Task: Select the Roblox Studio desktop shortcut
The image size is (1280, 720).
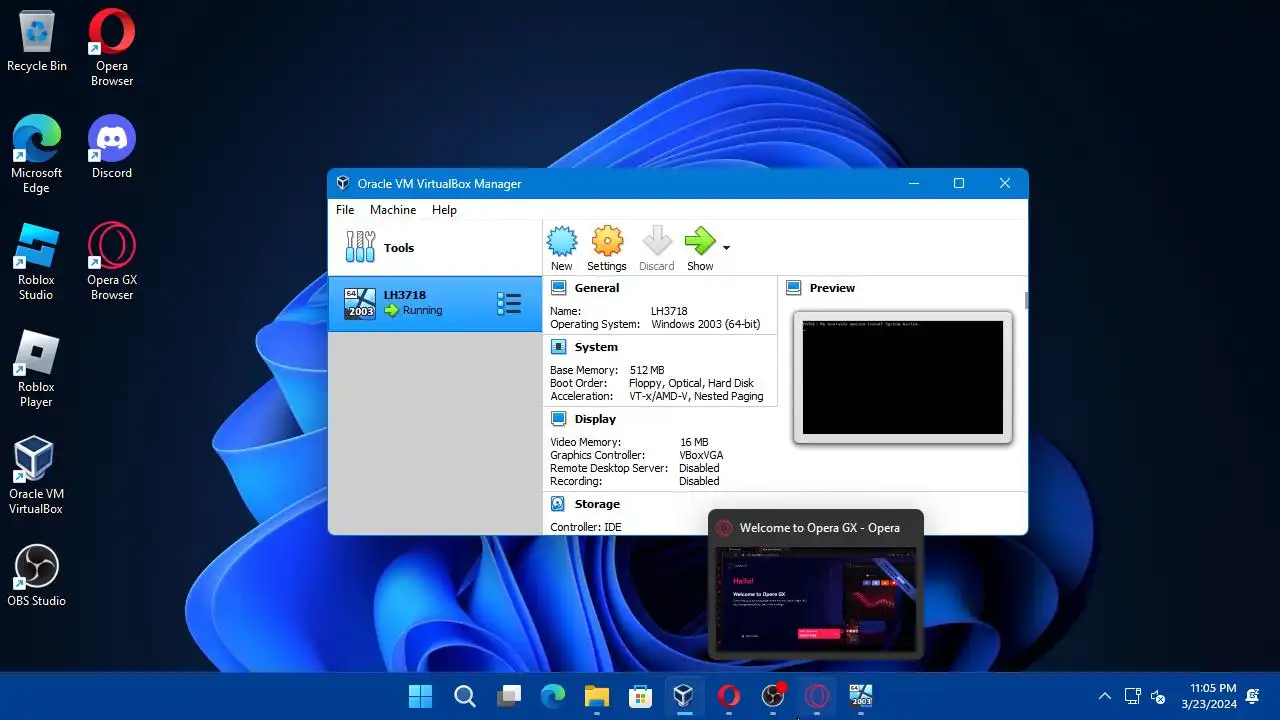Action: 37,261
